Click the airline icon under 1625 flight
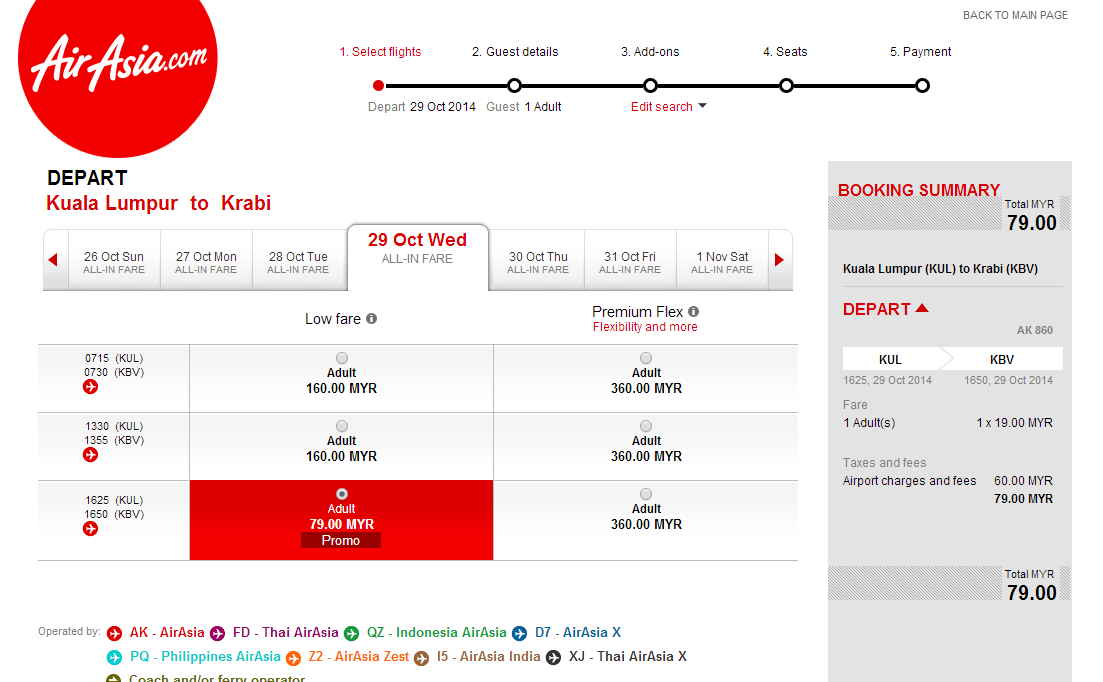The height and width of the screenshot is (682, 1103). (x=91, y=529)
